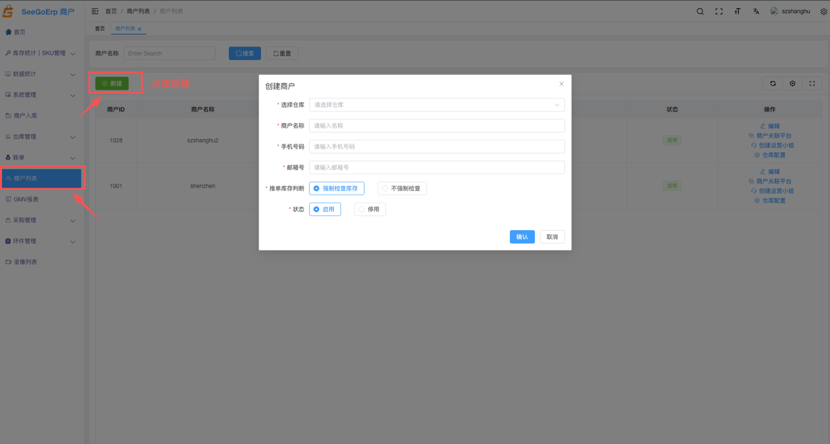830x444 pixels.
Task: Choose the 停用 status radio button
Action: click(369, 209)
